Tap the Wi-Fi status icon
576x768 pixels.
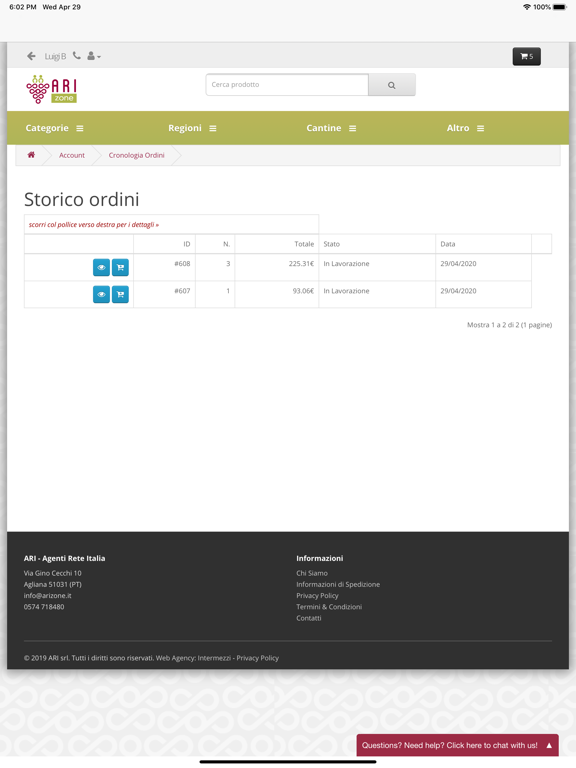(x=527, y=7)
